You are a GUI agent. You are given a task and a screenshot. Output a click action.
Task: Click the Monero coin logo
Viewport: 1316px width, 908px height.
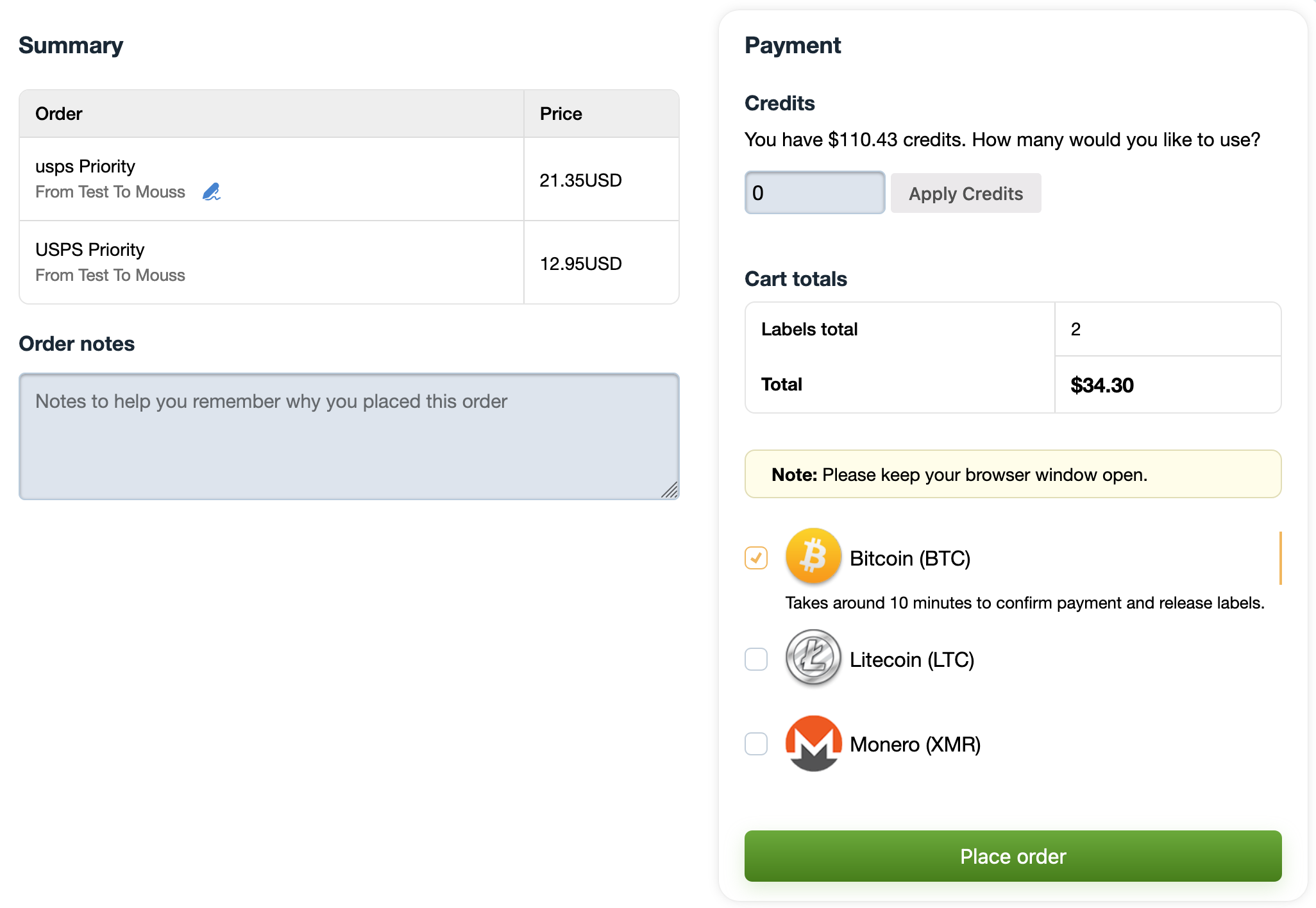pos(813,743)
